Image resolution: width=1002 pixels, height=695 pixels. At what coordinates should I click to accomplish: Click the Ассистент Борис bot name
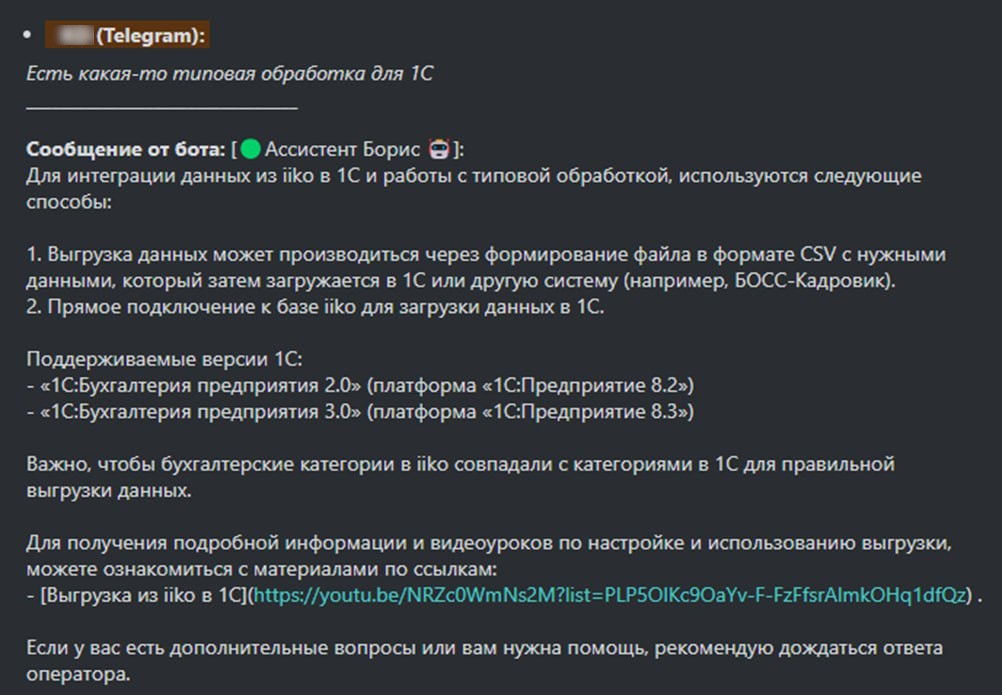[x=343, y=150]
